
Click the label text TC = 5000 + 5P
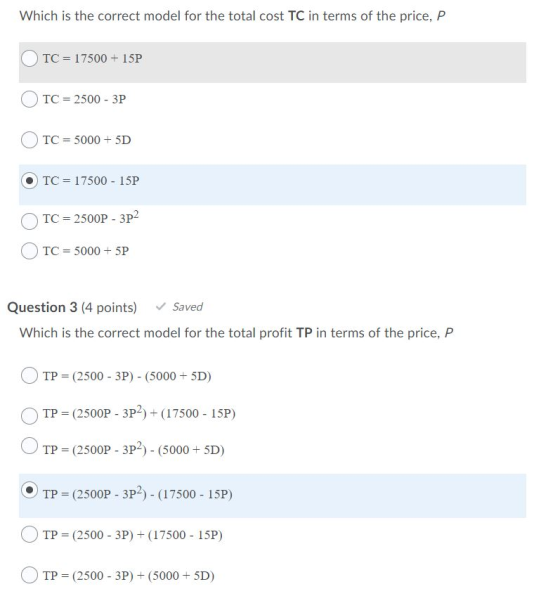(86, 251)
